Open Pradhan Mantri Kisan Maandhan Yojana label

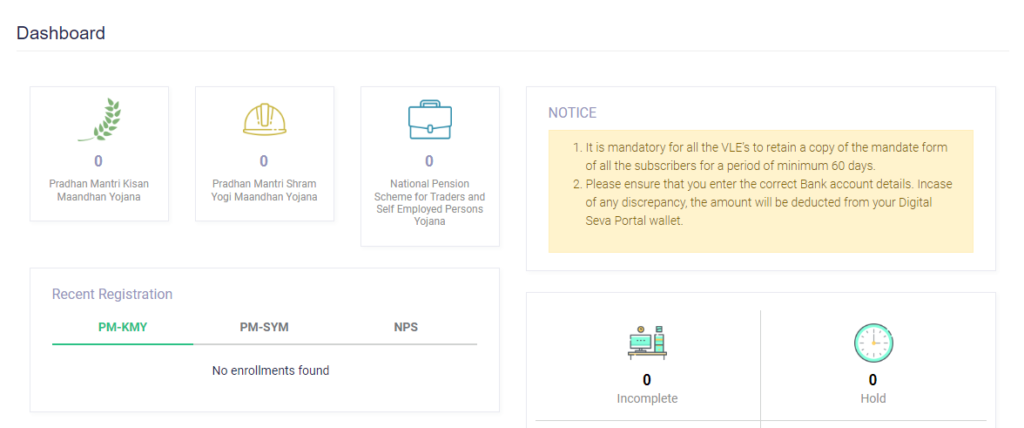click(99, 190)
